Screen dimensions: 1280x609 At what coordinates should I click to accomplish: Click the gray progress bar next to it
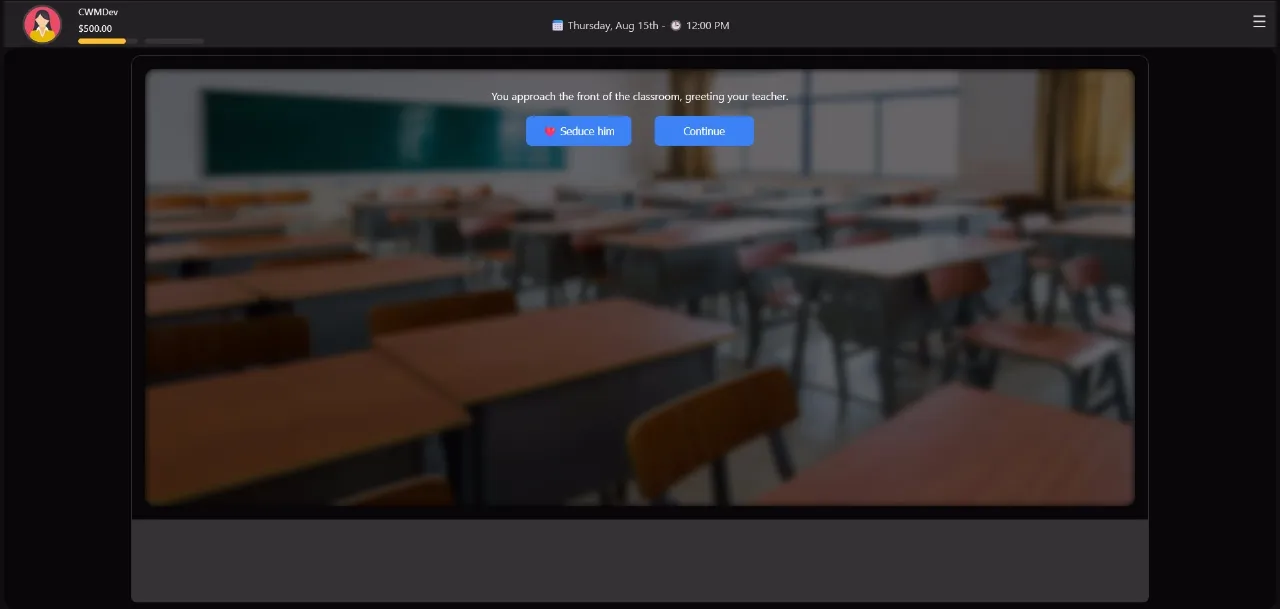pyautogui.click(x=174, y=42)
